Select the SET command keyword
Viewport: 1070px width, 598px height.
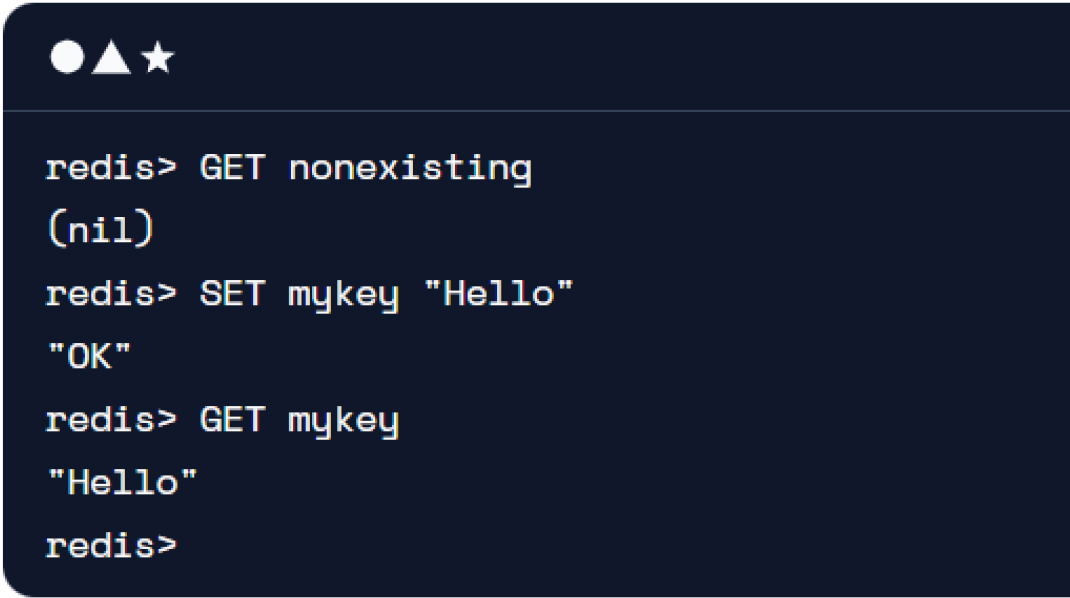click(232, 294)
